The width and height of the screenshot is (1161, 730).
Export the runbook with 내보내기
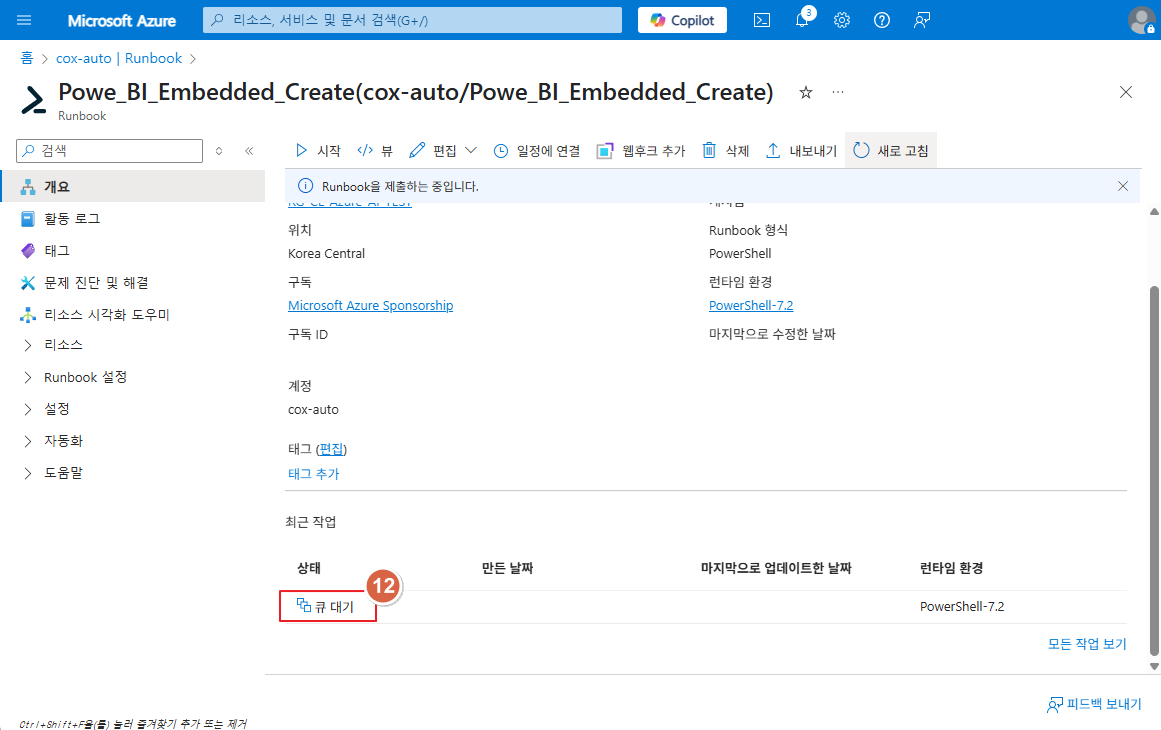coord(800,151)
